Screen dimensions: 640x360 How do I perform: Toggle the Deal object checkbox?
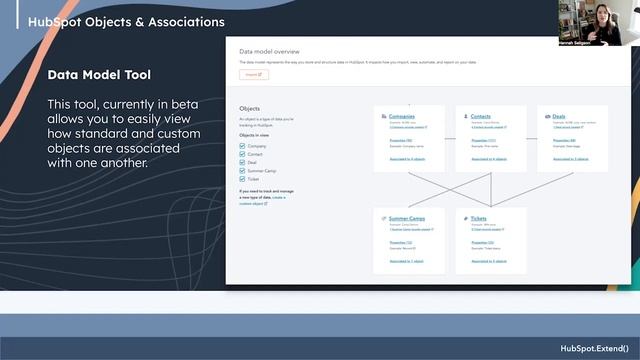point(242,162)
